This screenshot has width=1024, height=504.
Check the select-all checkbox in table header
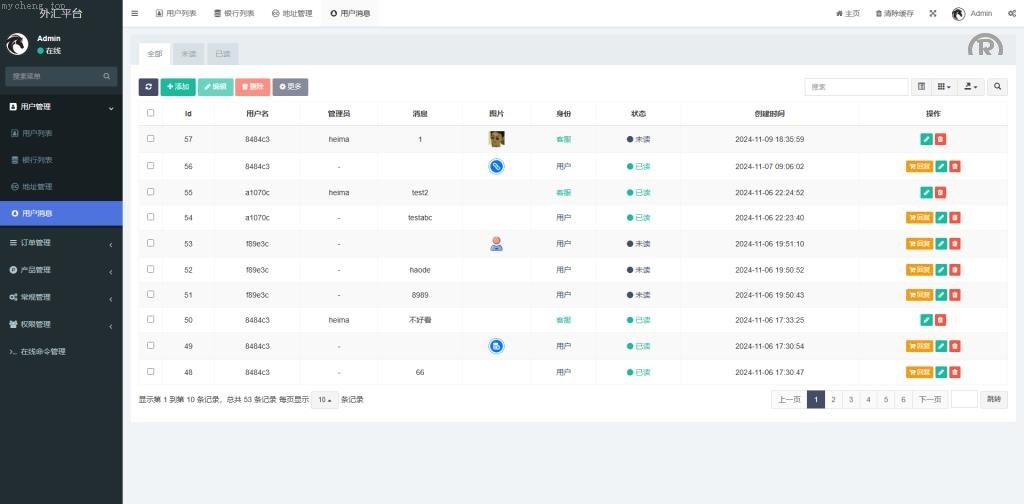point(151,113)
